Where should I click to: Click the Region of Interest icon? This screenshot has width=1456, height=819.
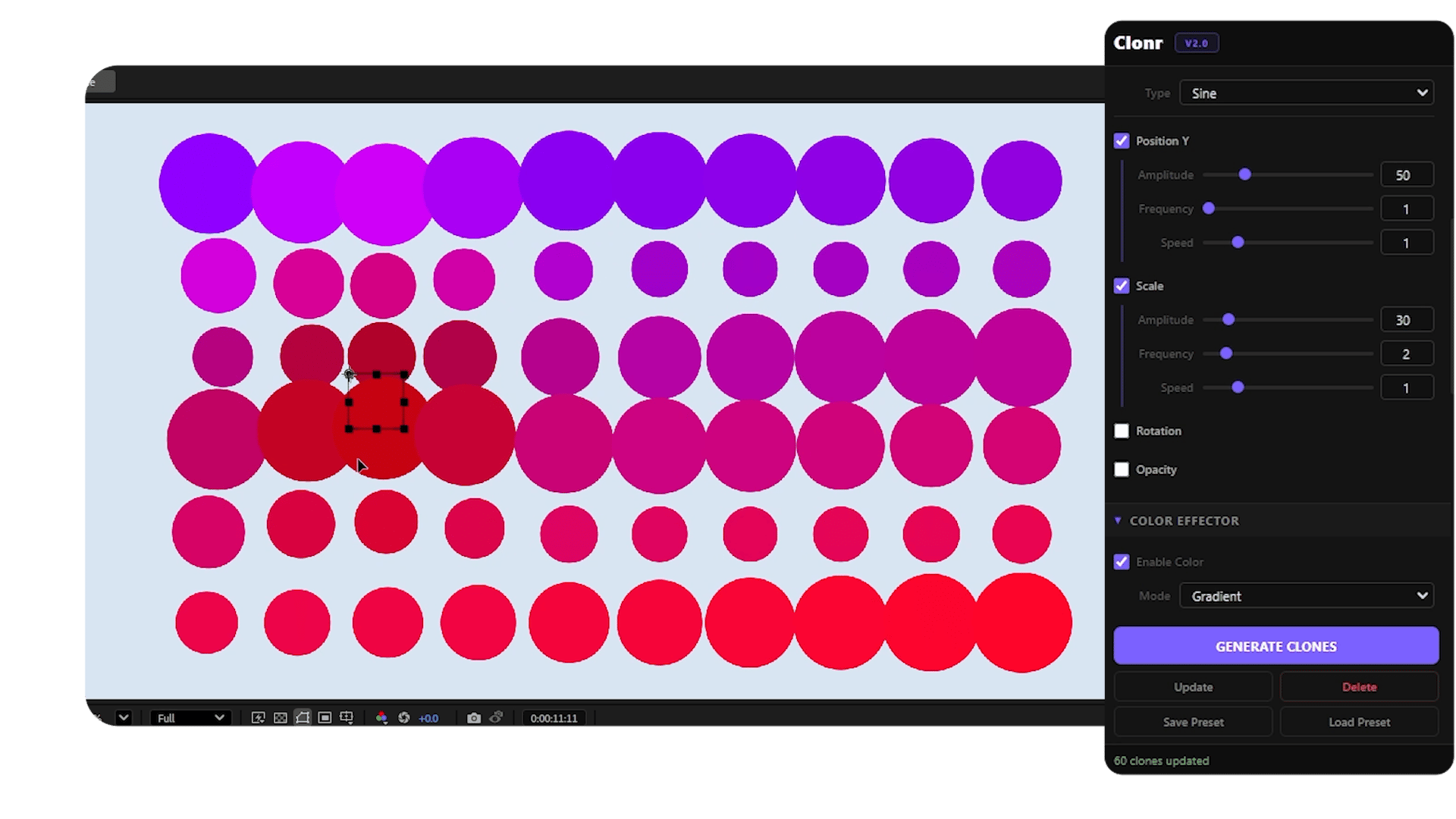[x=325, y=717]
